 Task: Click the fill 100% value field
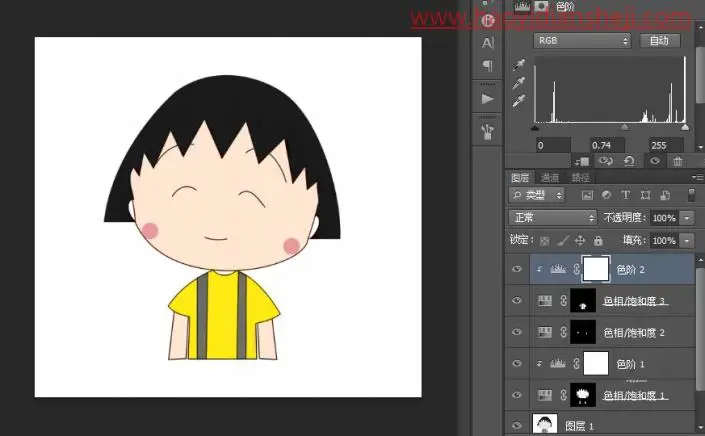tap(664, 241)
